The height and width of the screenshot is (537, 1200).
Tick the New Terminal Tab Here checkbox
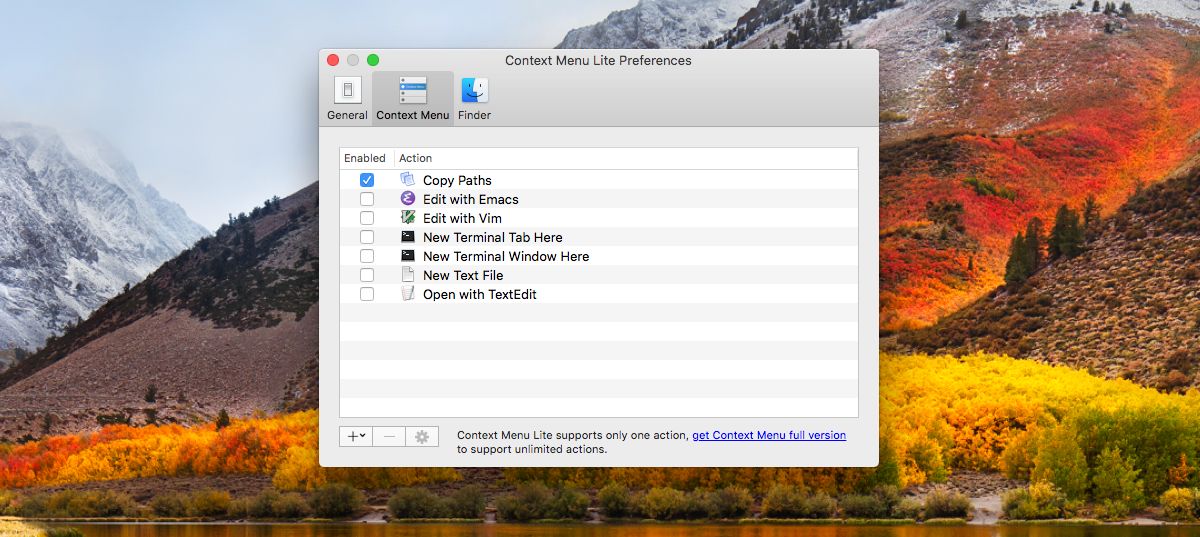[367, 237]
